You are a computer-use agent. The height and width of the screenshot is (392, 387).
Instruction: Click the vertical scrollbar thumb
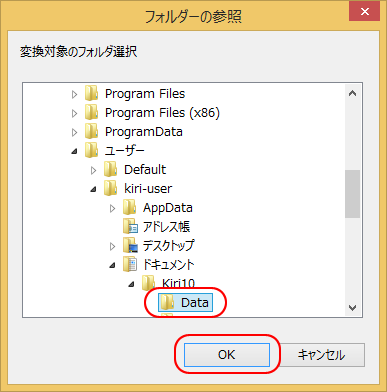pyautogui.click(x=352, y=194)
